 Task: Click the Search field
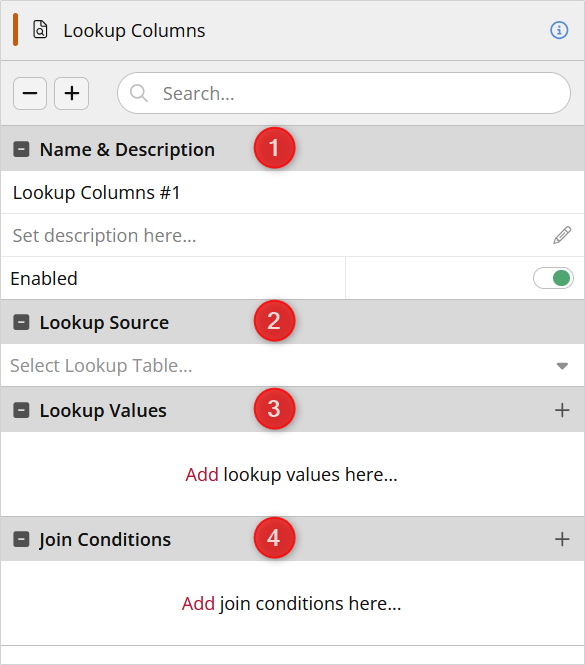tap(344, 93)
